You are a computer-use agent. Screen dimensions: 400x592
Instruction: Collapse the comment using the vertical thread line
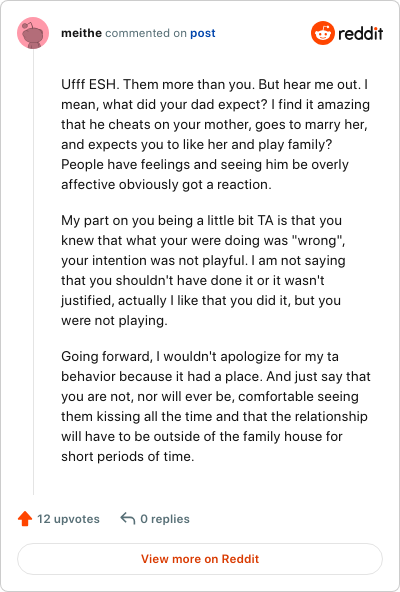click(x=33, y=272)
